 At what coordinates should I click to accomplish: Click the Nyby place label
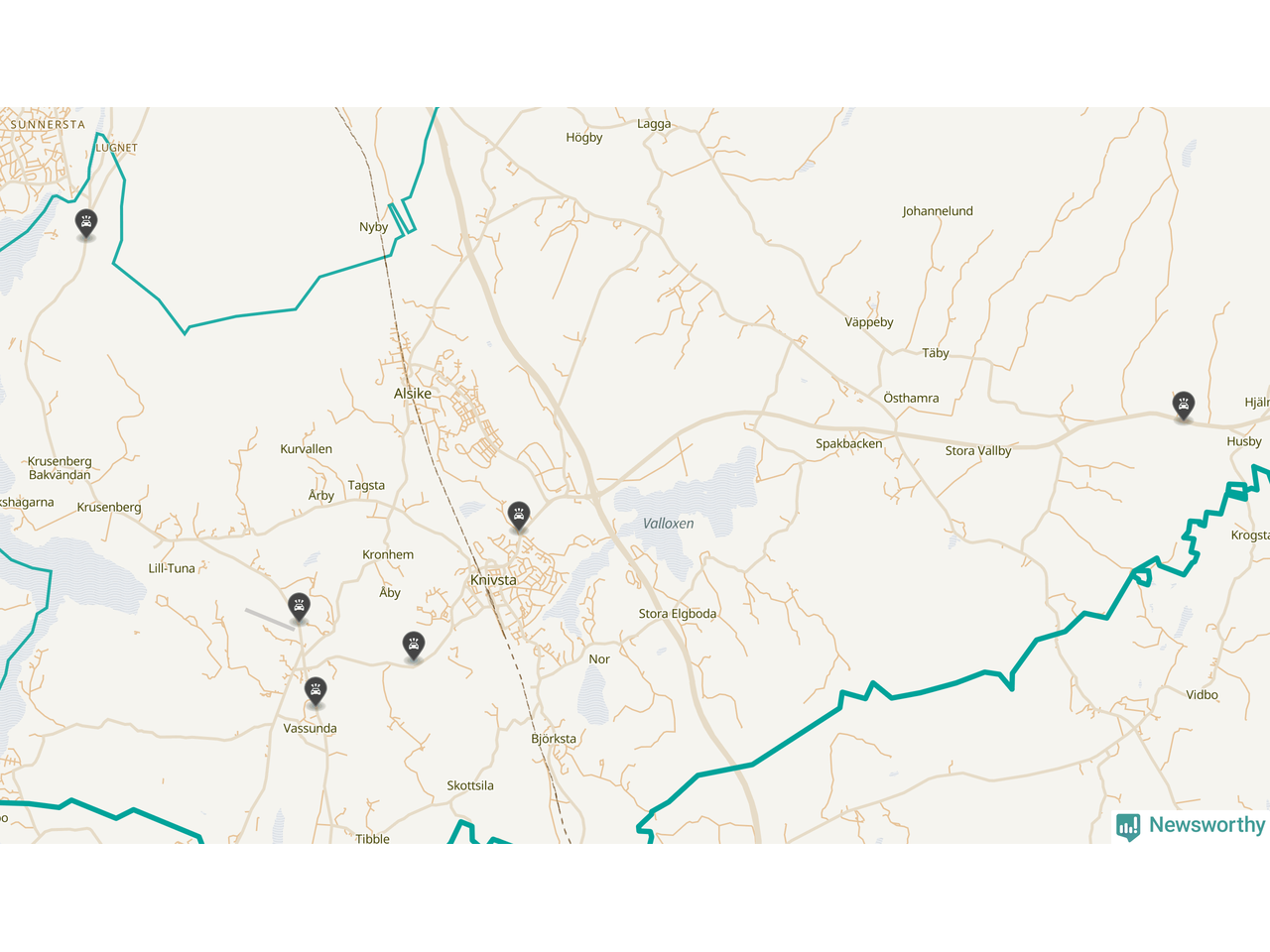coord(374,227)
